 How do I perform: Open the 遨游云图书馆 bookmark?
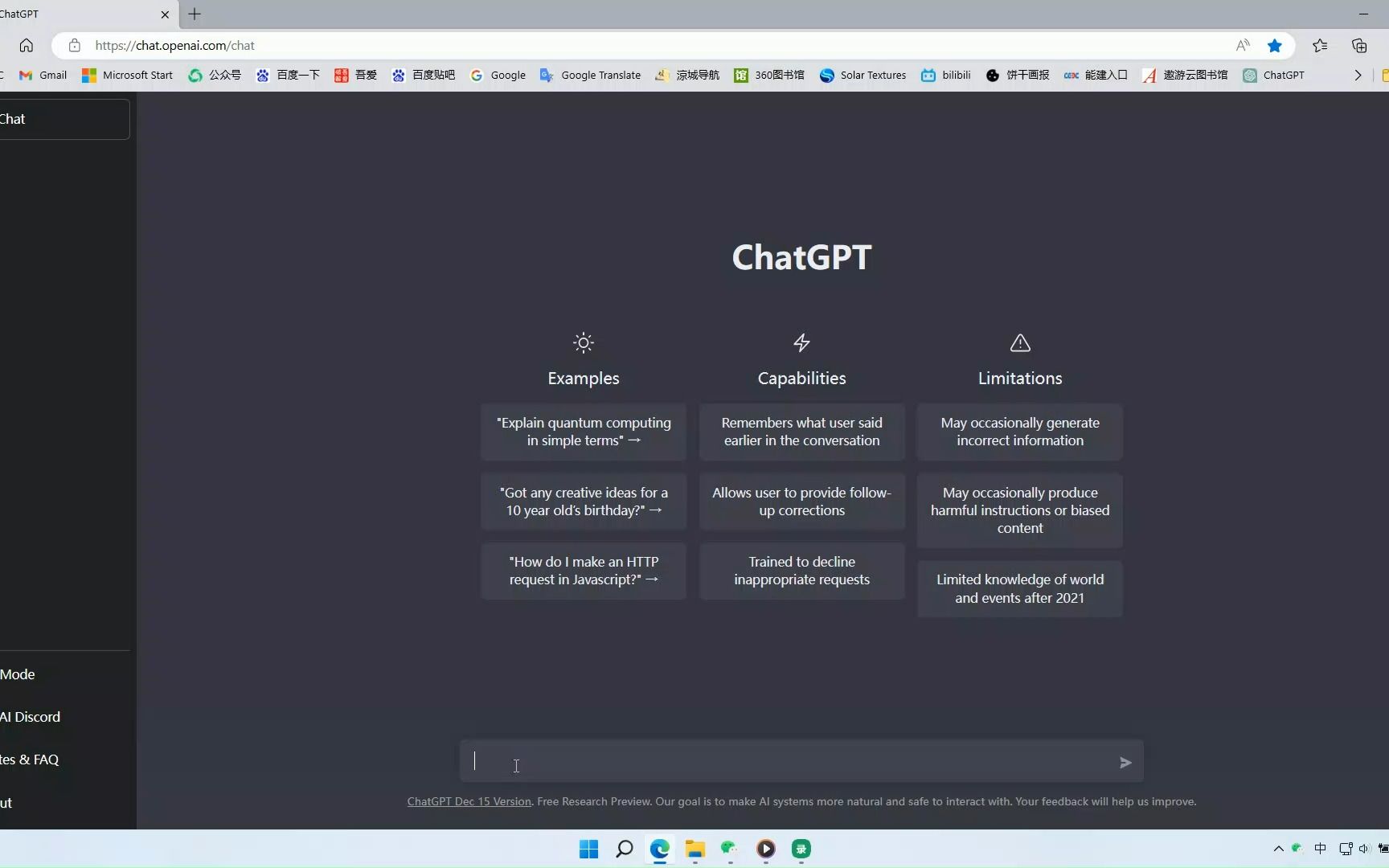pyautogui.click(x=1185, y=75)
